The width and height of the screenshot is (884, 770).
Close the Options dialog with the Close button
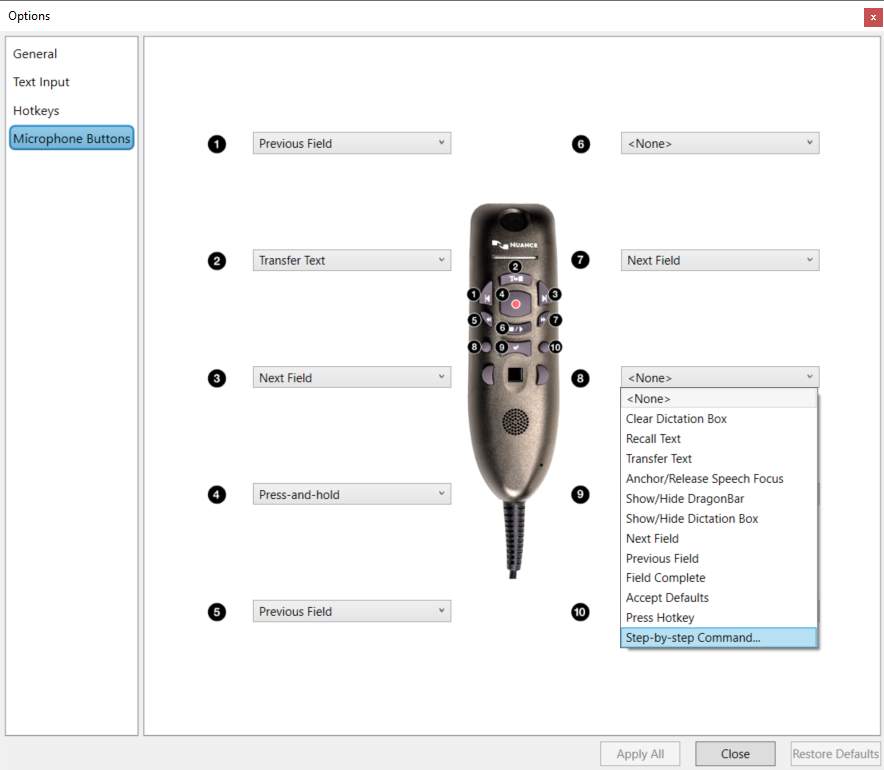point(735,753)
